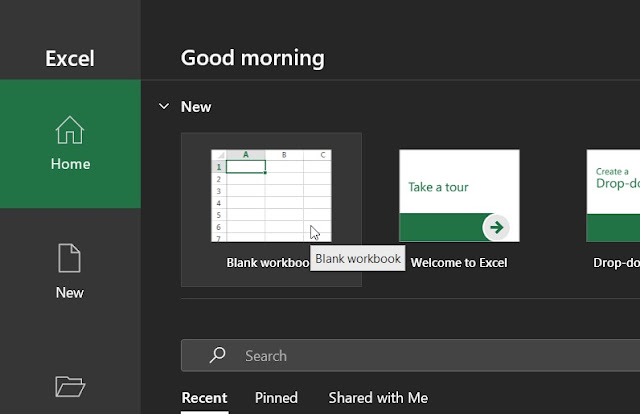Open the Drop-down list tutorial template
This screenshot has width=640, height=414.
click(613, 196)
